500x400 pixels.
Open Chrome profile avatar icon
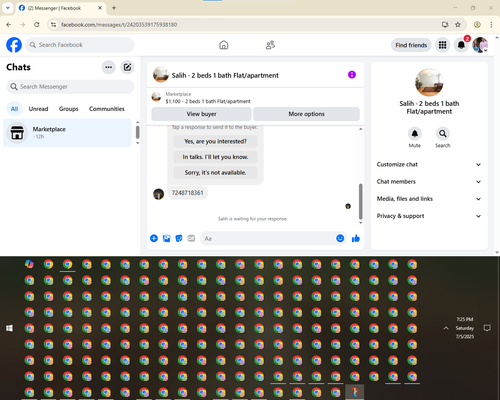pyautogui.click(x=477, y=25)
